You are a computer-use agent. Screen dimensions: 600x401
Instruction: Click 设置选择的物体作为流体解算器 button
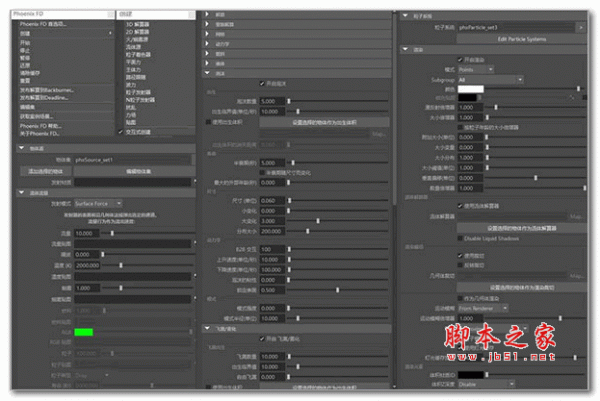(x=522, y=228)
